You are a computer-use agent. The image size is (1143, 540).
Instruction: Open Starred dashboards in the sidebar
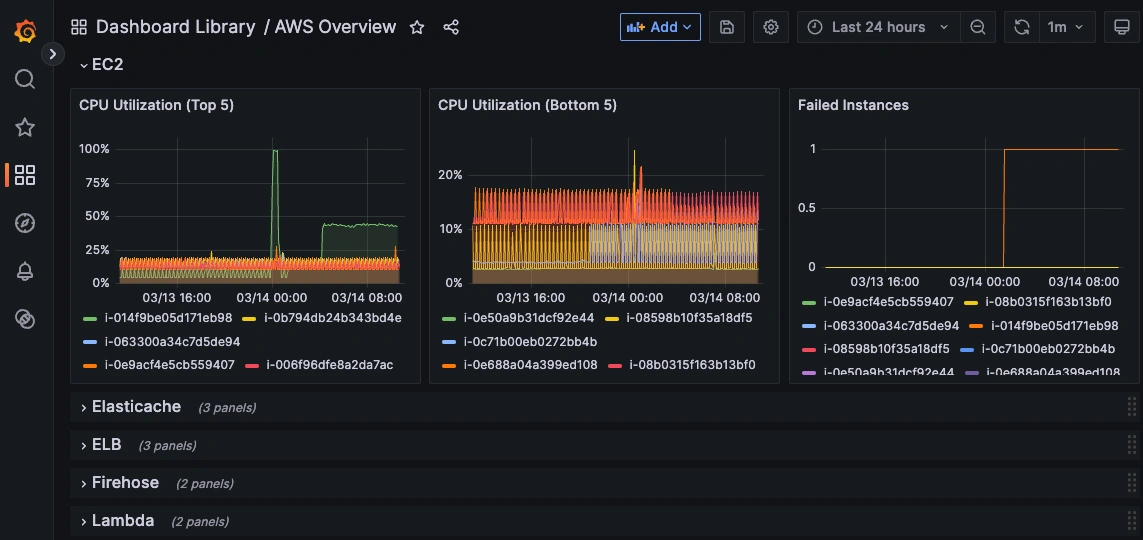coord(25,128)
